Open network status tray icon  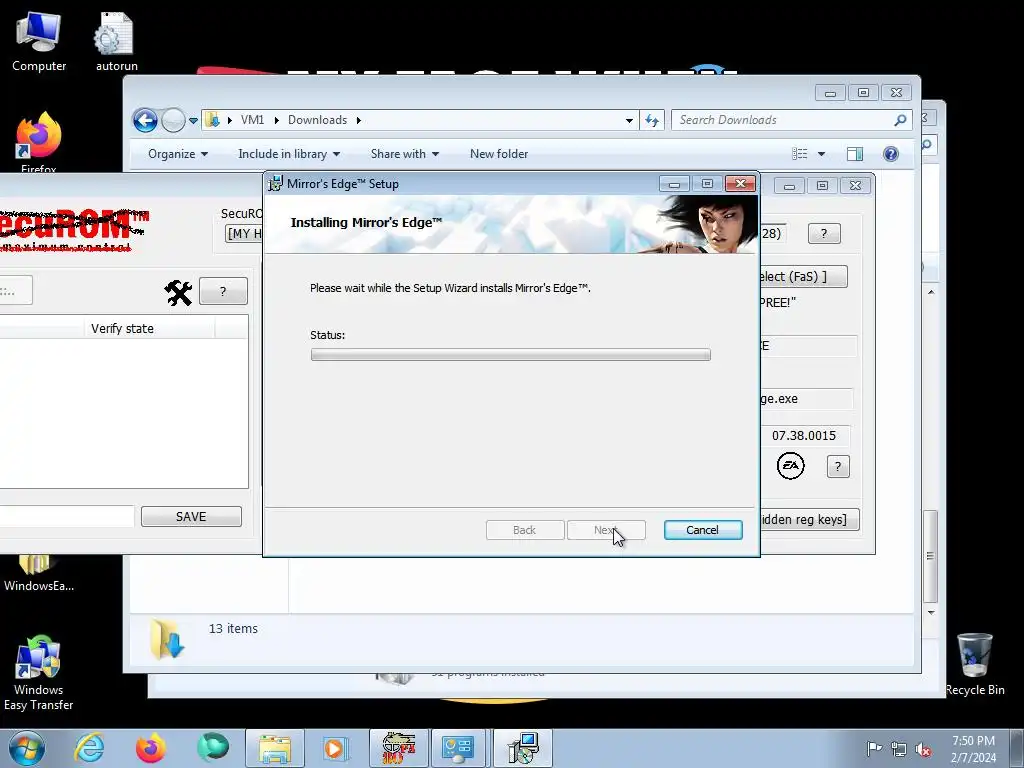(899, 749)
